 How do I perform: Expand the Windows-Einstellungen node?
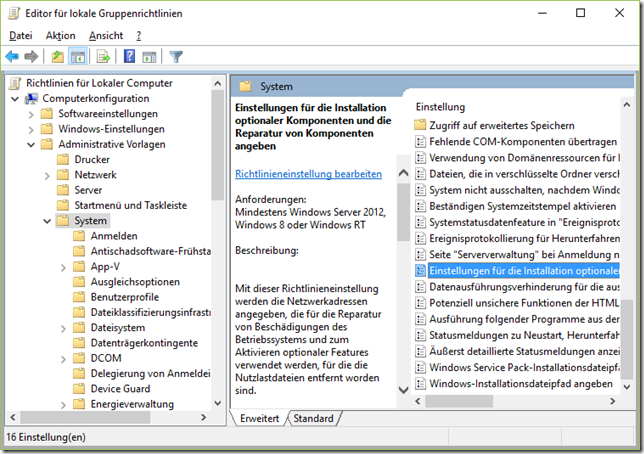(31, 130)
